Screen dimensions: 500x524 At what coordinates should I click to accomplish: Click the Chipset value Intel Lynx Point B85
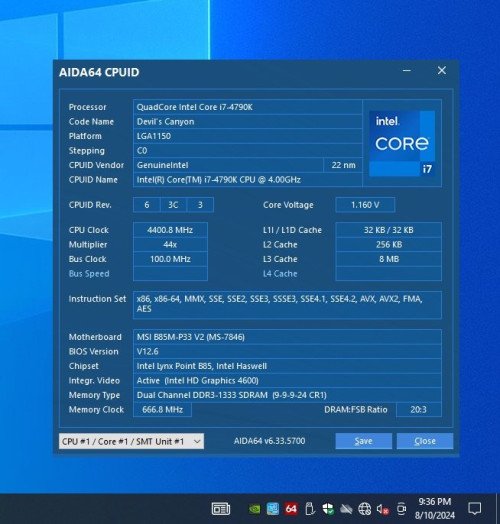click(x=287, y=366)
